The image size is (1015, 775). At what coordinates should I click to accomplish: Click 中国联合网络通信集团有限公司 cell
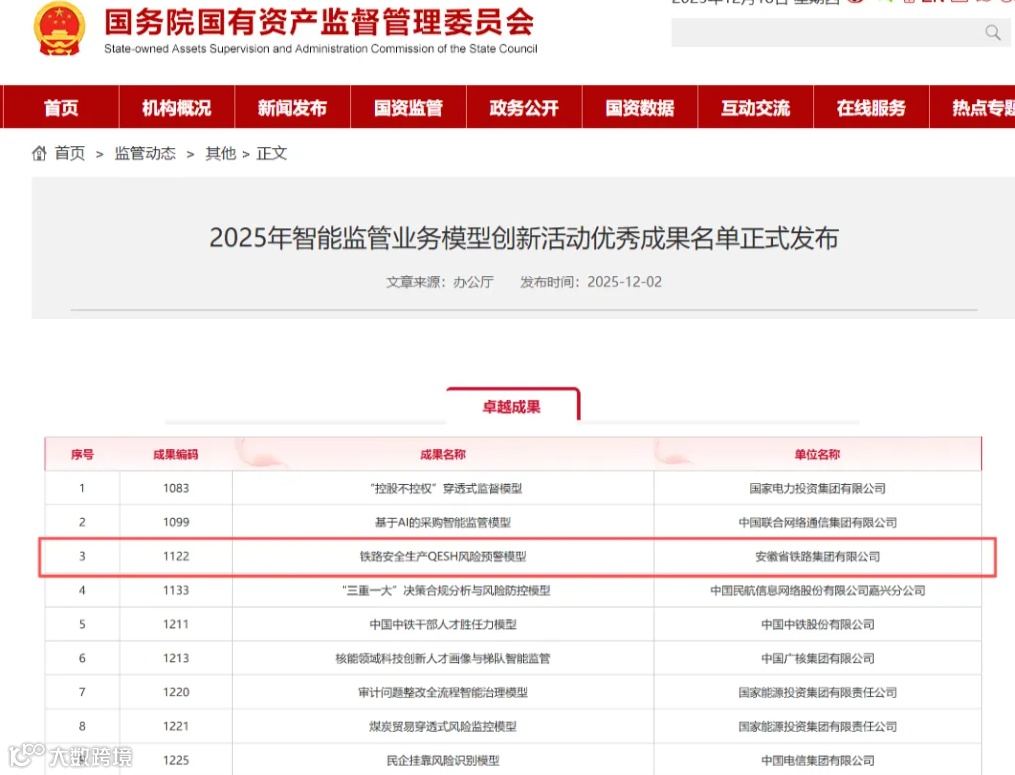[x=818, y=522]
